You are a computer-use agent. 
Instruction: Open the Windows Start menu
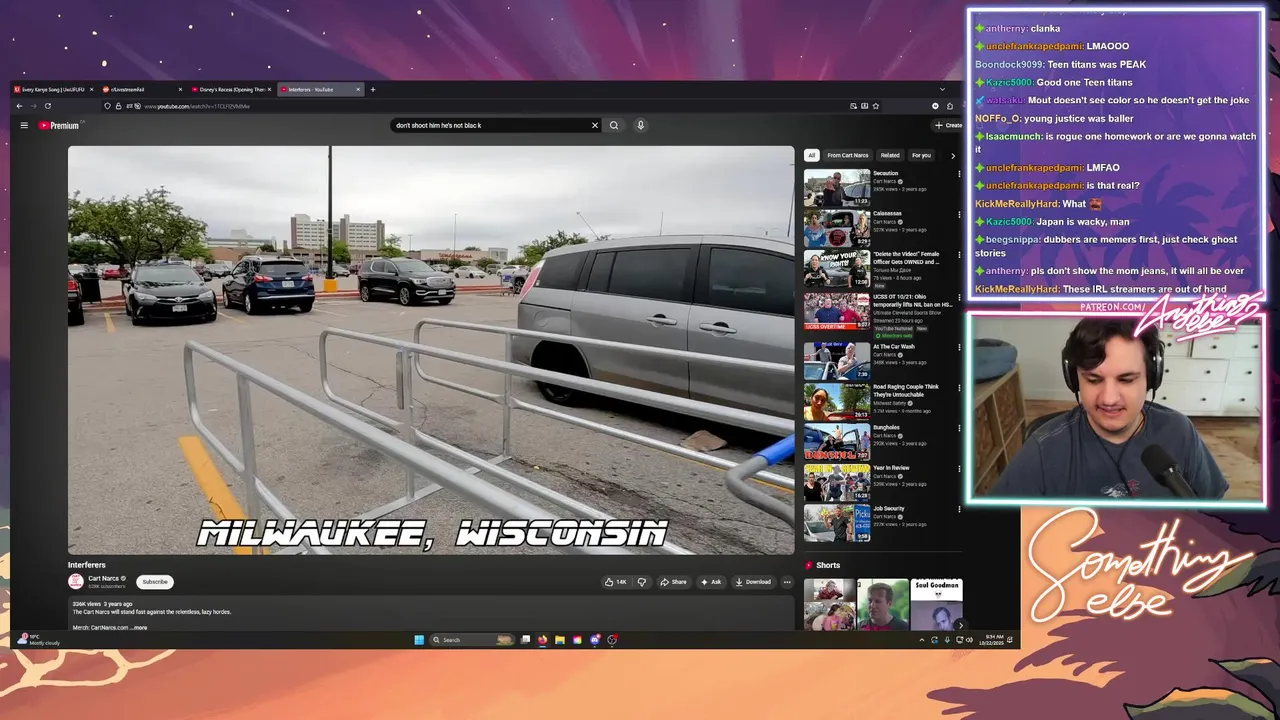coord(419,640)
